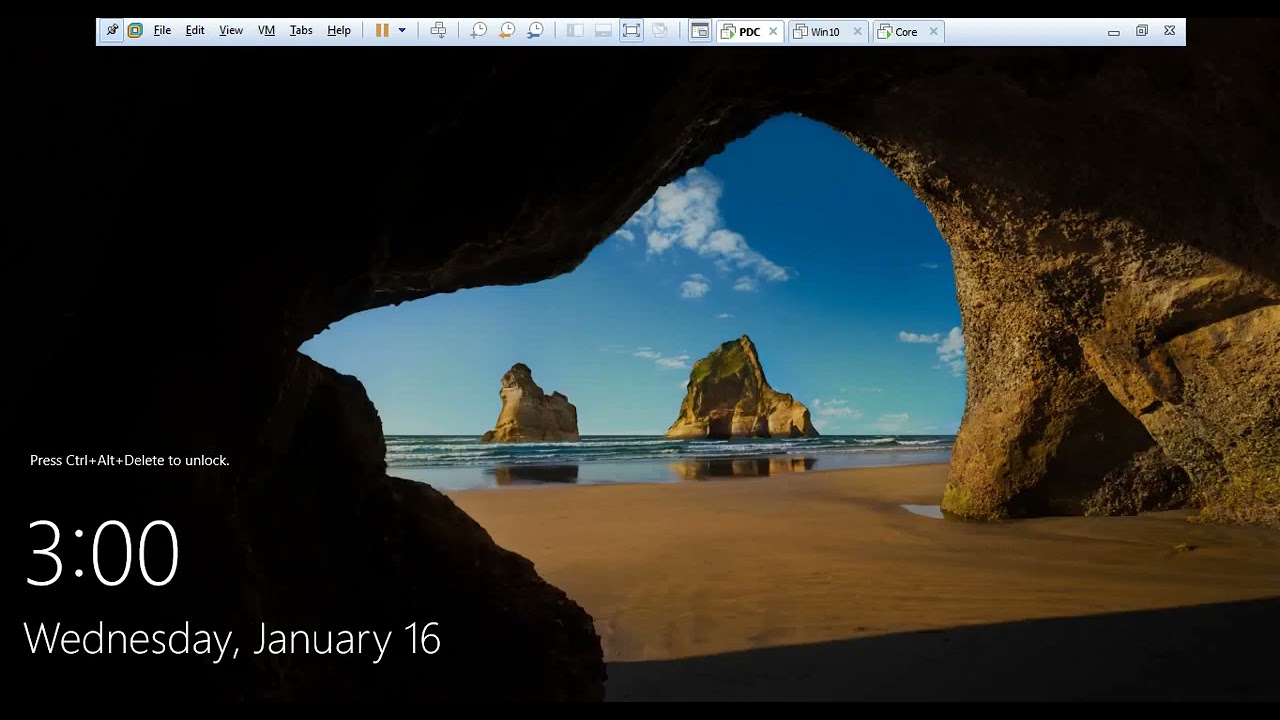Screen dimensions: 1280x720
Task: Click the 'Wednesday, January 16' date
Action: [232, 639]
